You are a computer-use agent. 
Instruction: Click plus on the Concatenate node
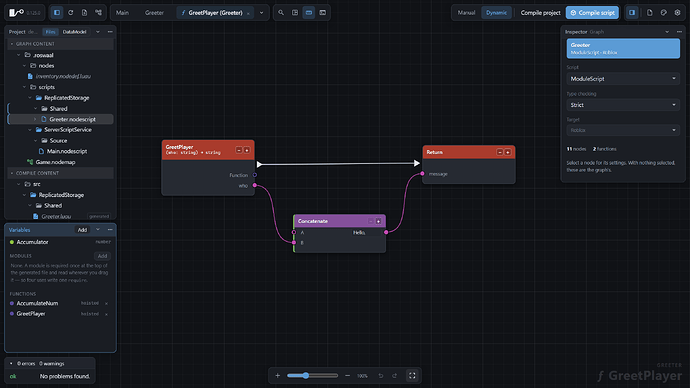click(378, 221)
